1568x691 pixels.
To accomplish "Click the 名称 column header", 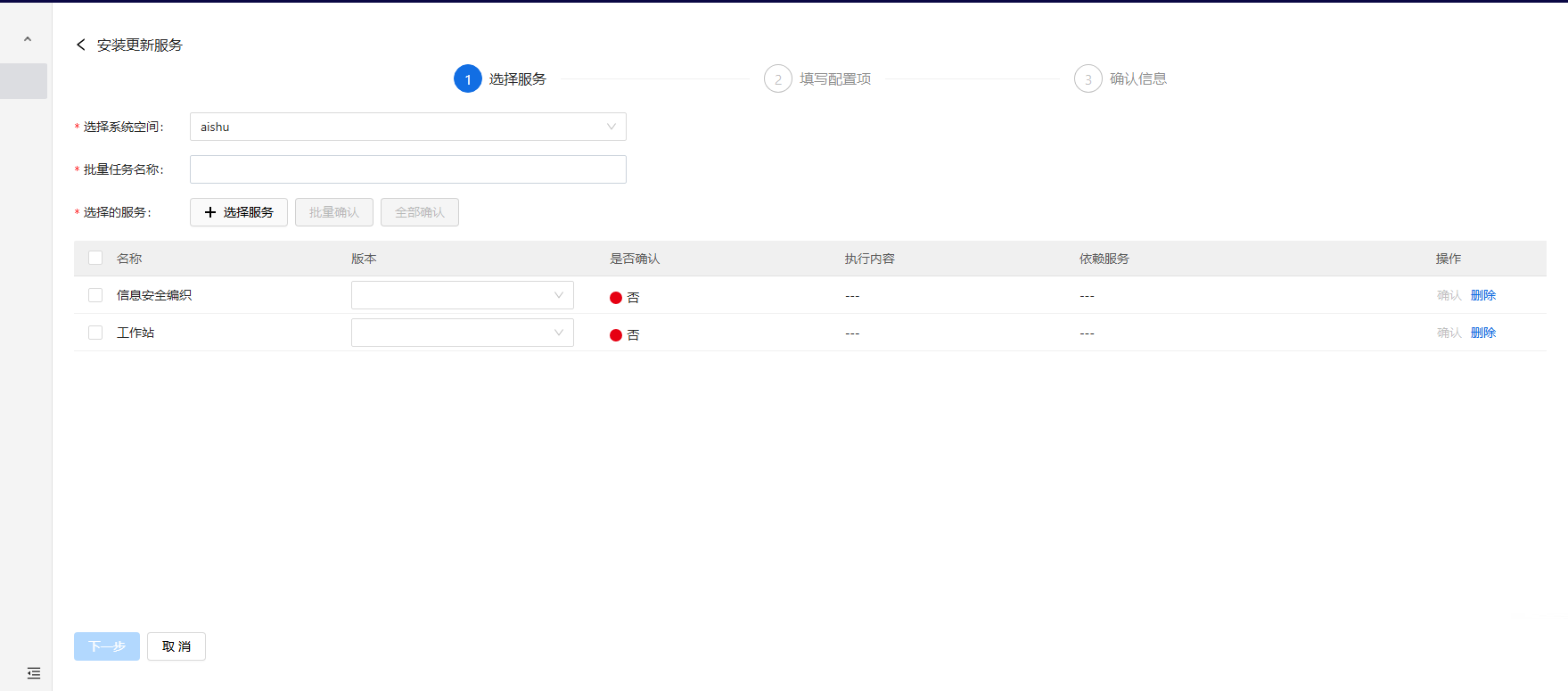I will (129, 259).
